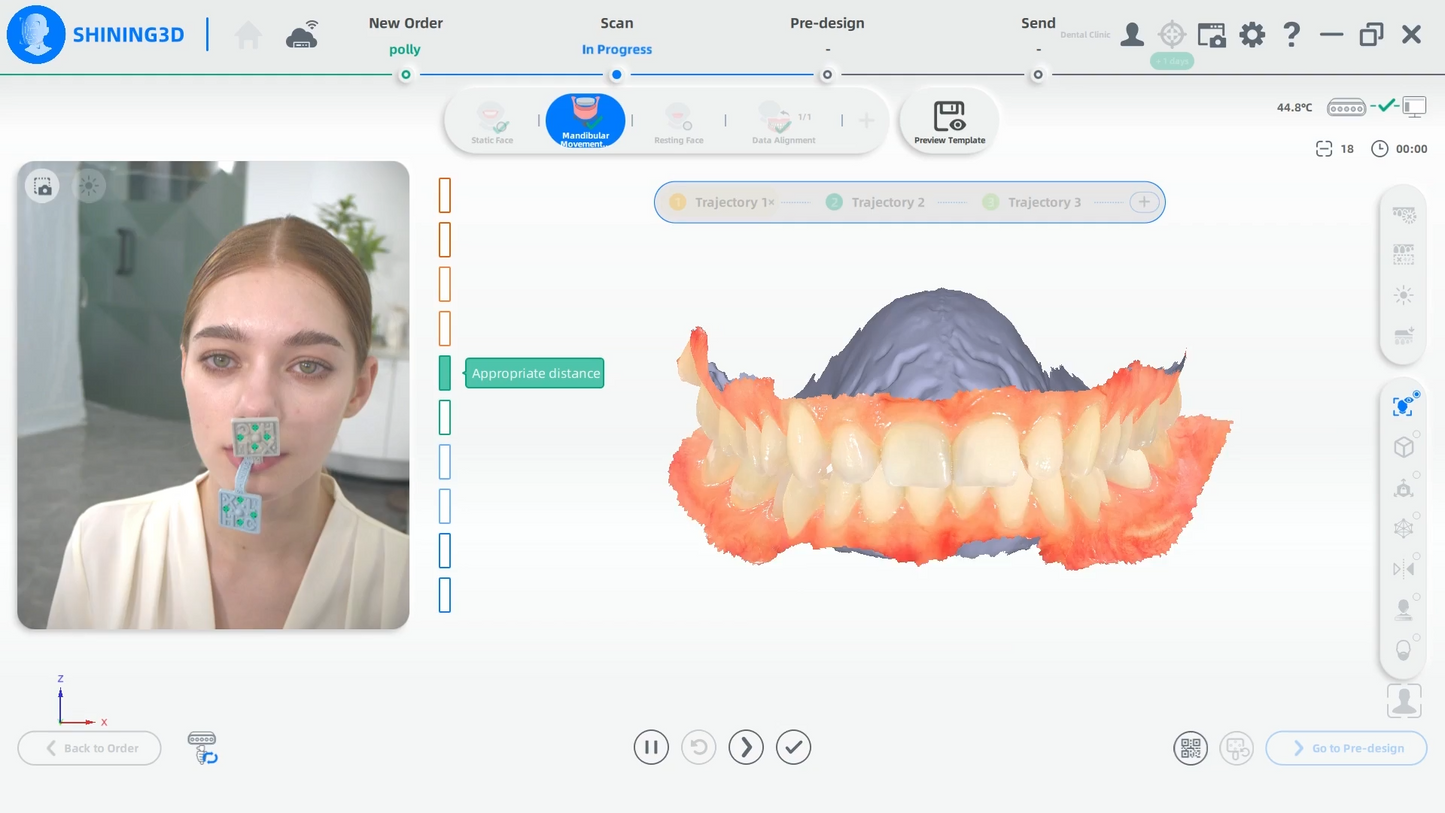The height and width of the screenshot is (813, 1445).
Task: Click the computer connection status icon
Action: 1414,106
